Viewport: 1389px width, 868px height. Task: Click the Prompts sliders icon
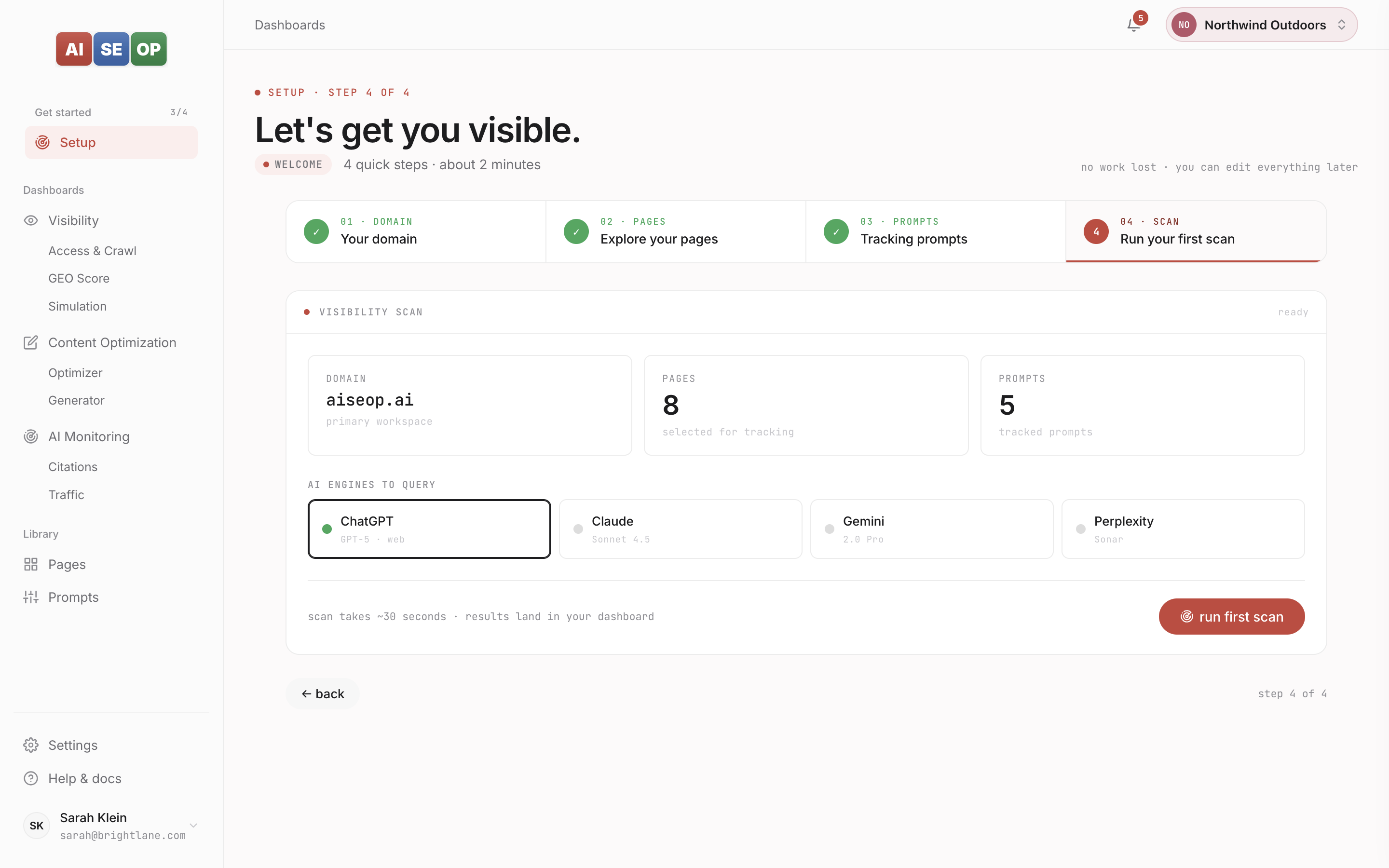pyautogui.click(x=31, y=597)
